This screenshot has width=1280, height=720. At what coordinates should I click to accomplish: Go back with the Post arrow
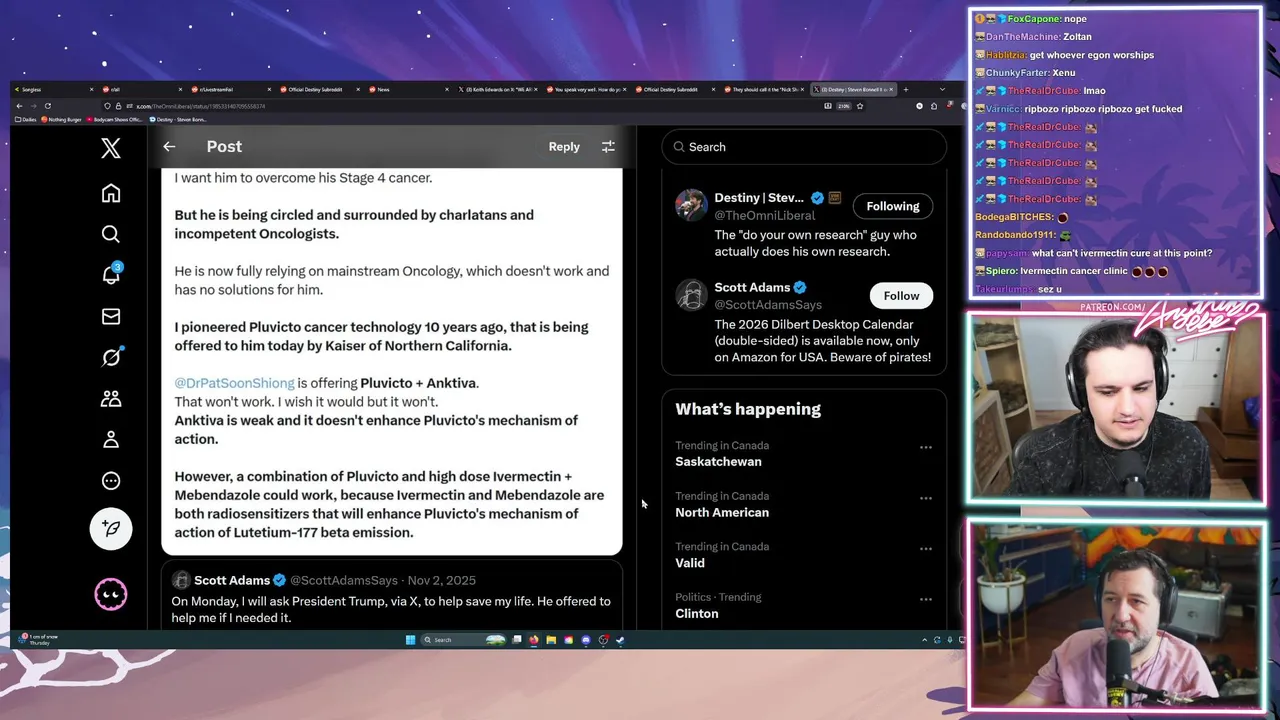169,146
